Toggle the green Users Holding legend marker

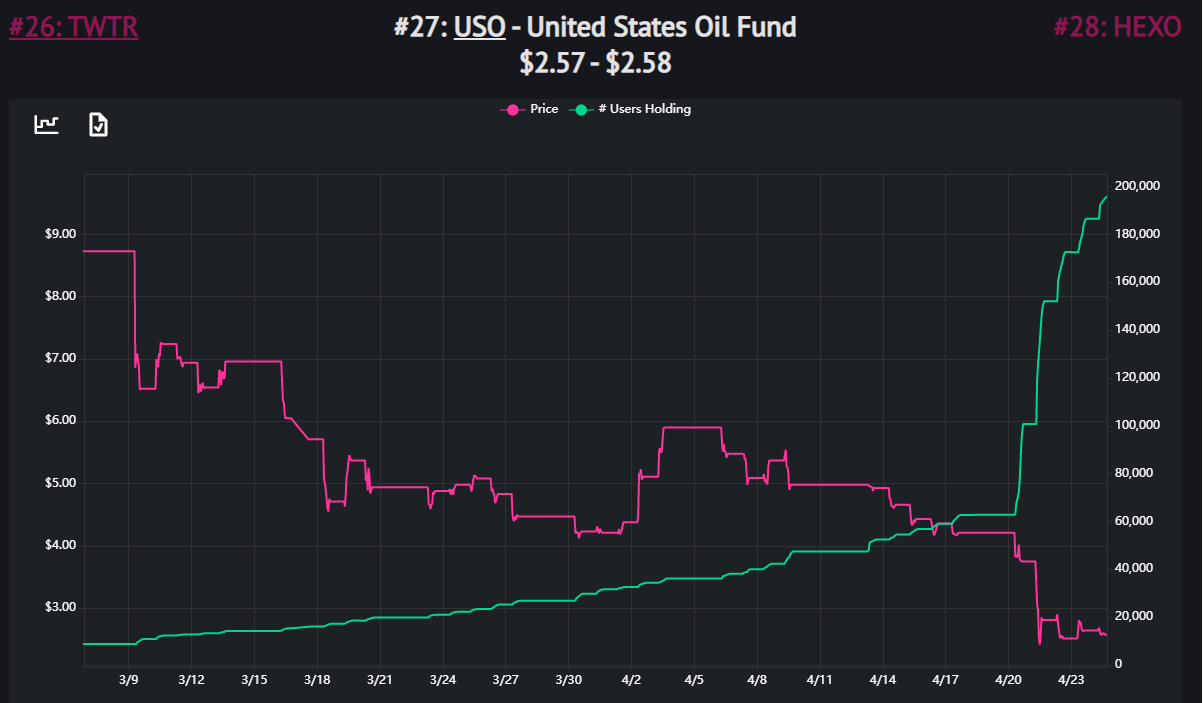coord(581,109)
